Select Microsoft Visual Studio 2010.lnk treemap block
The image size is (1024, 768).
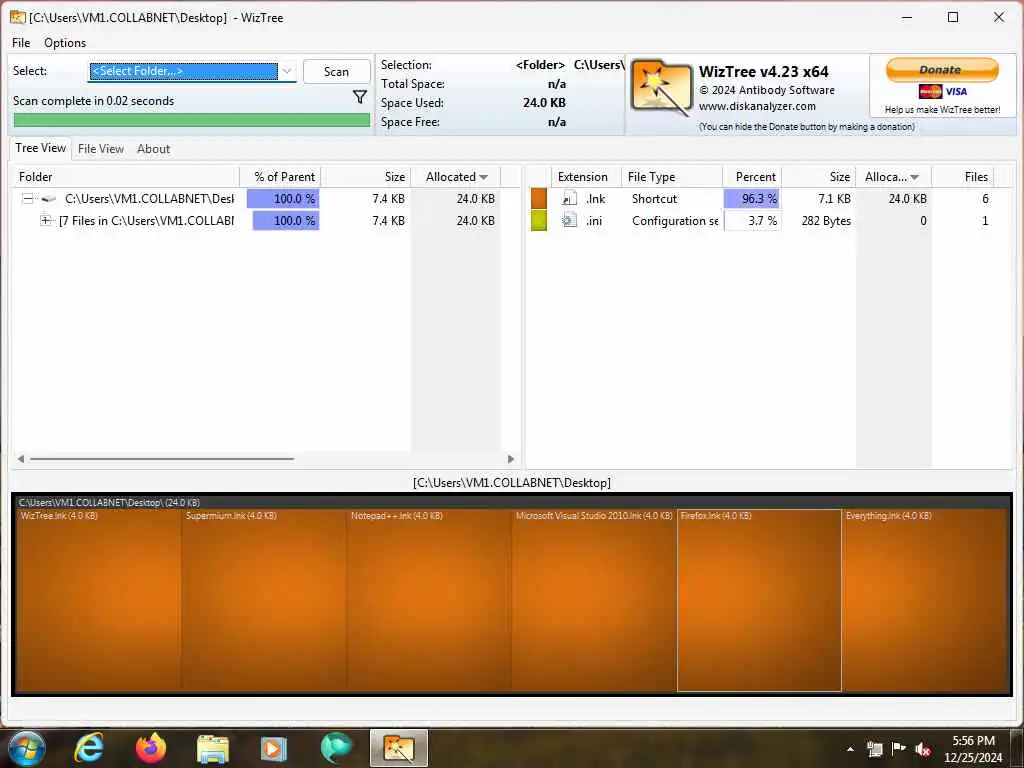[594, 601]
